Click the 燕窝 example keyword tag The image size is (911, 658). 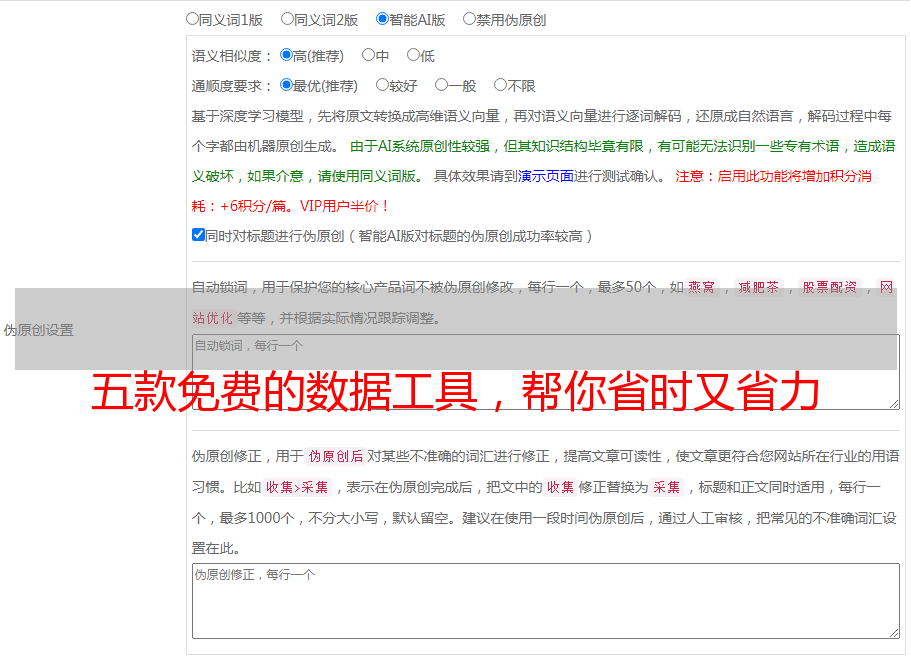click(701, 287)
